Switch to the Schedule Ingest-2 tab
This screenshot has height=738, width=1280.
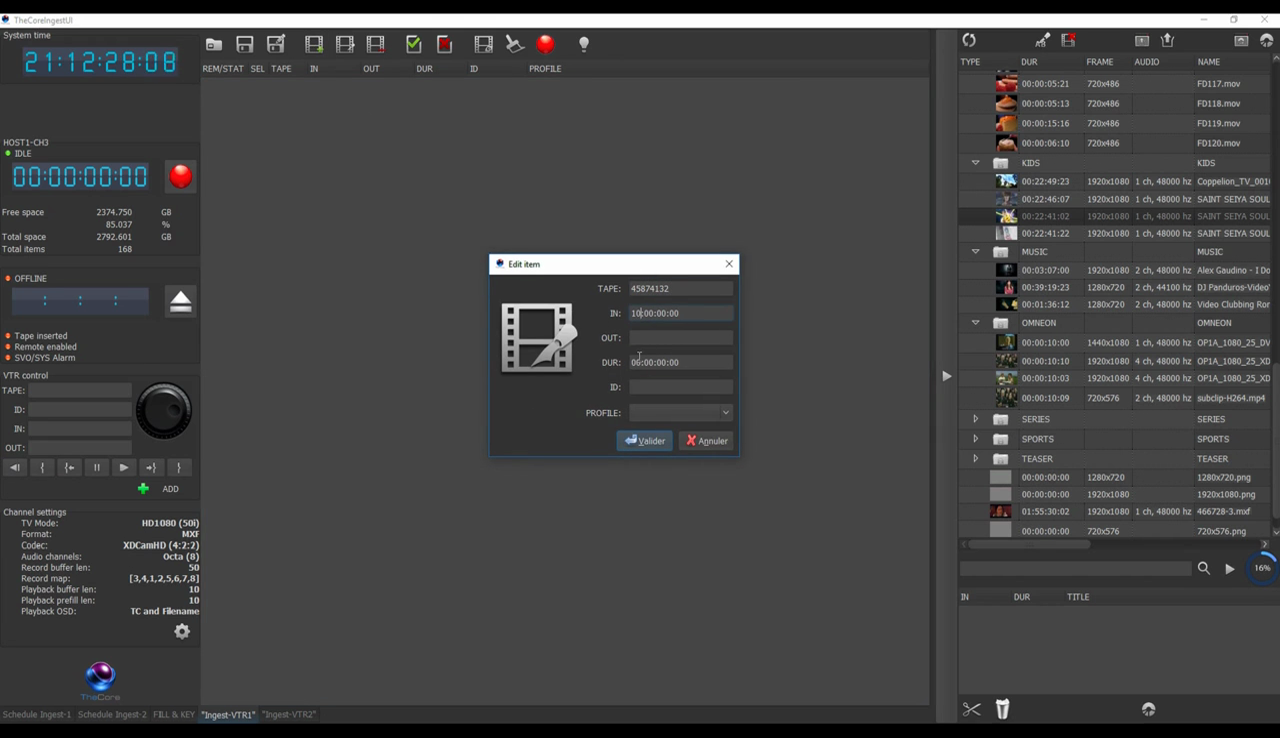(x=112, y=715)
